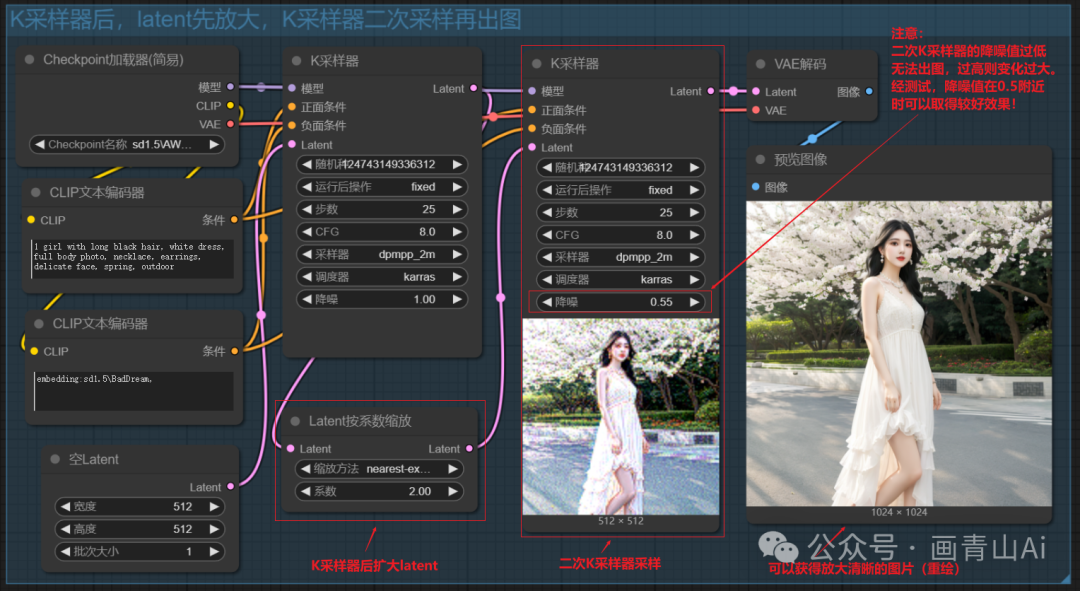The height and width of the screenshot is (591, 1080).
Task: Click the VAE解码 node title
Action: coord(800,64)
